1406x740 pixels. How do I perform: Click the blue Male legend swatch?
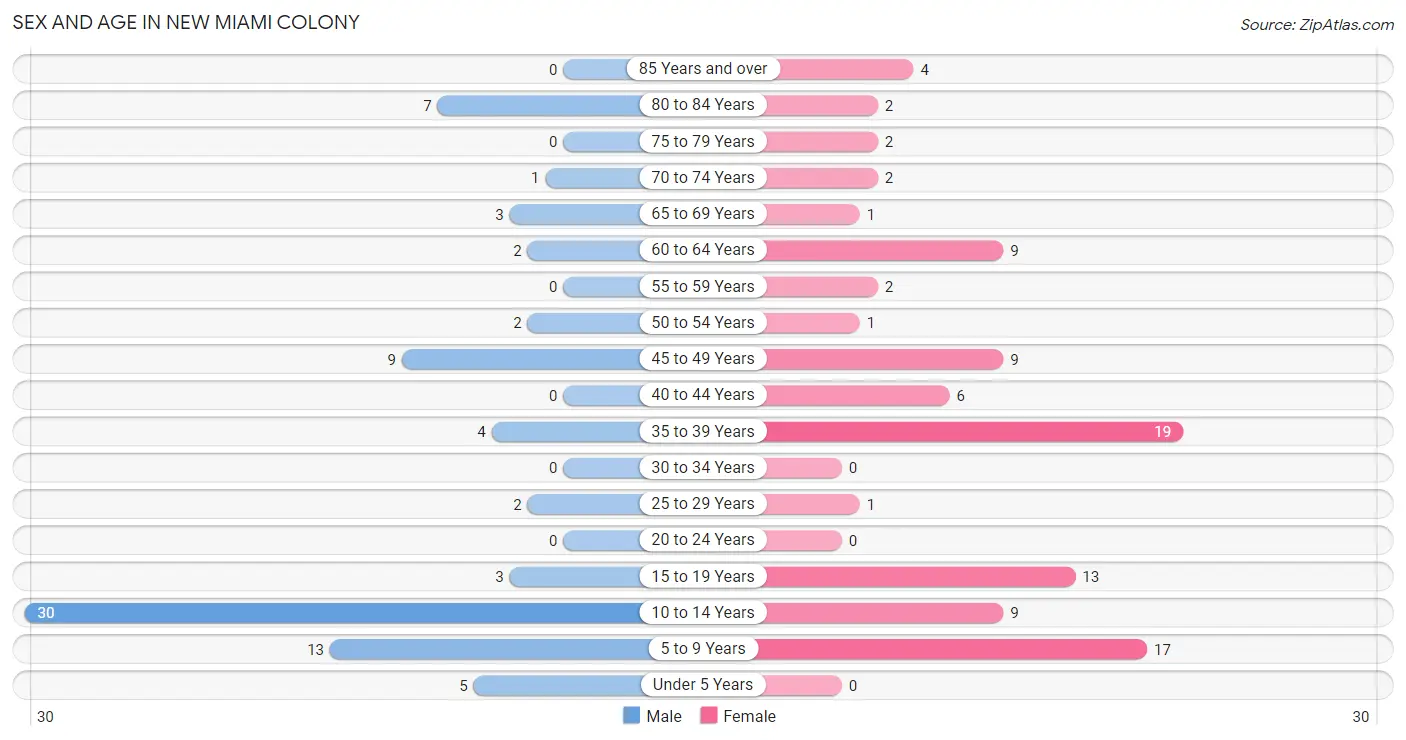631,716
